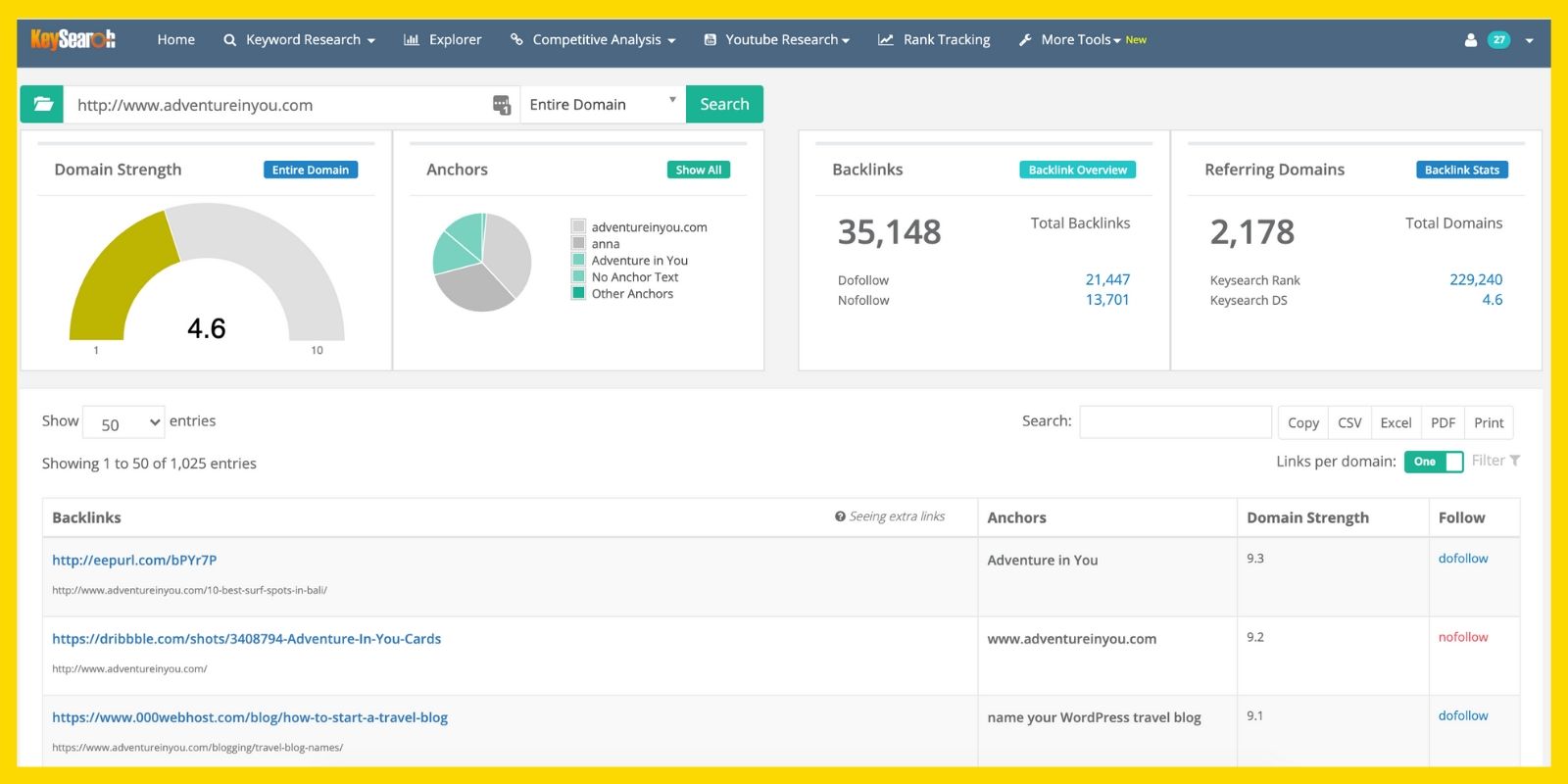Toggle the anna legend swatch
1568x784 pixels.
click(578, 243)
